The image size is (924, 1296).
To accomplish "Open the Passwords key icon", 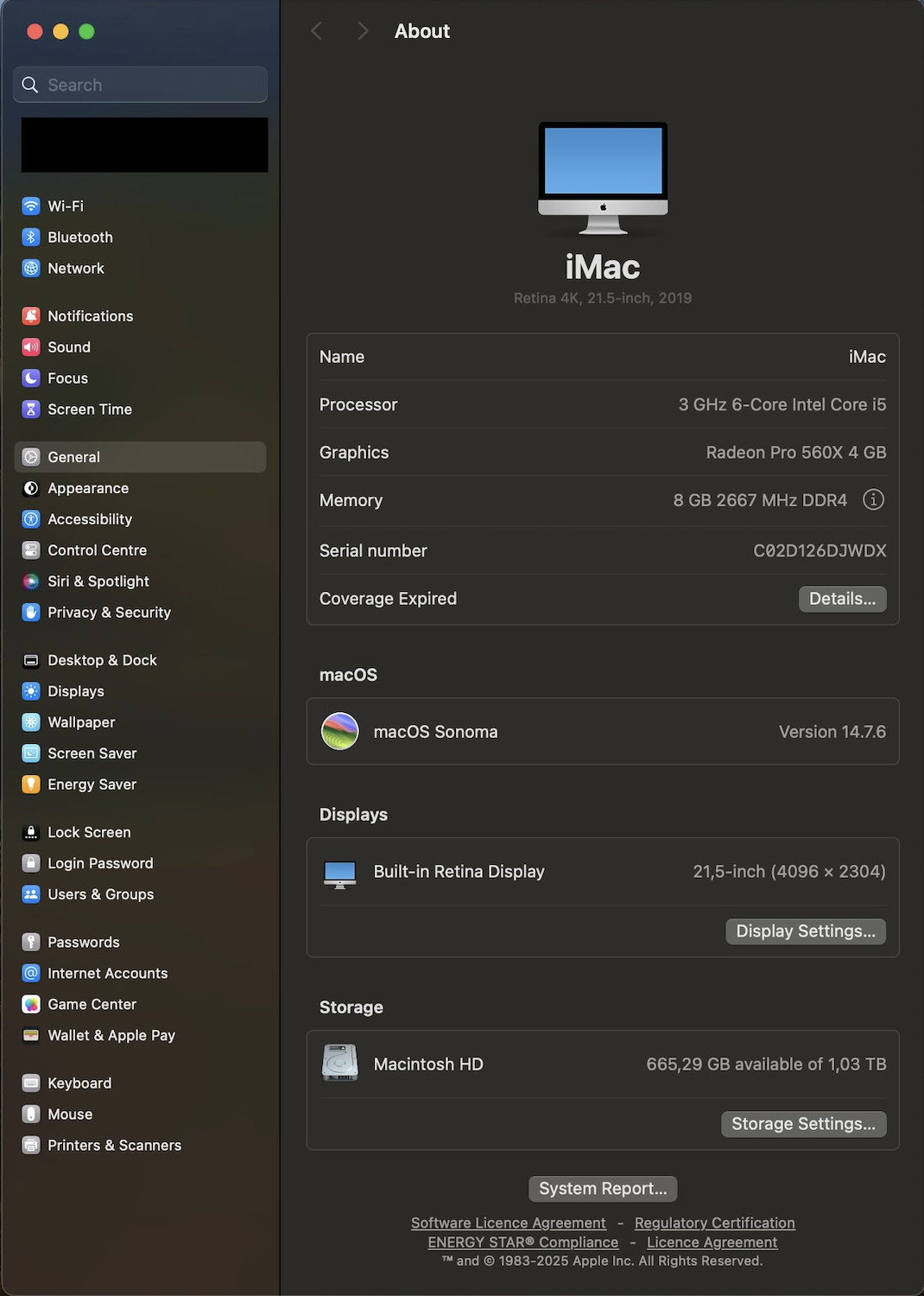I will [31, 941].
